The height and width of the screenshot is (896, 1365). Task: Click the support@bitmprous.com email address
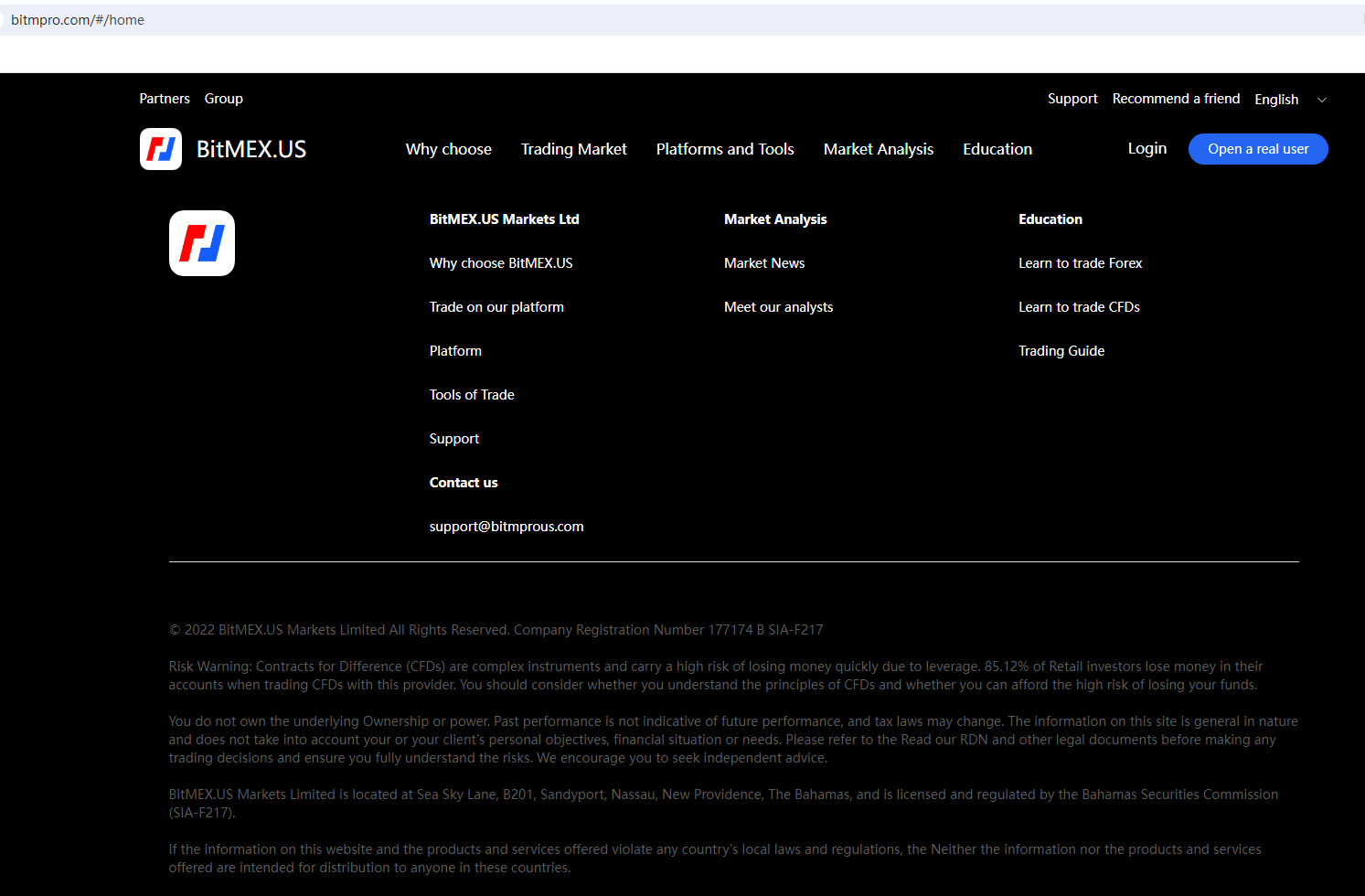[507, 527]
